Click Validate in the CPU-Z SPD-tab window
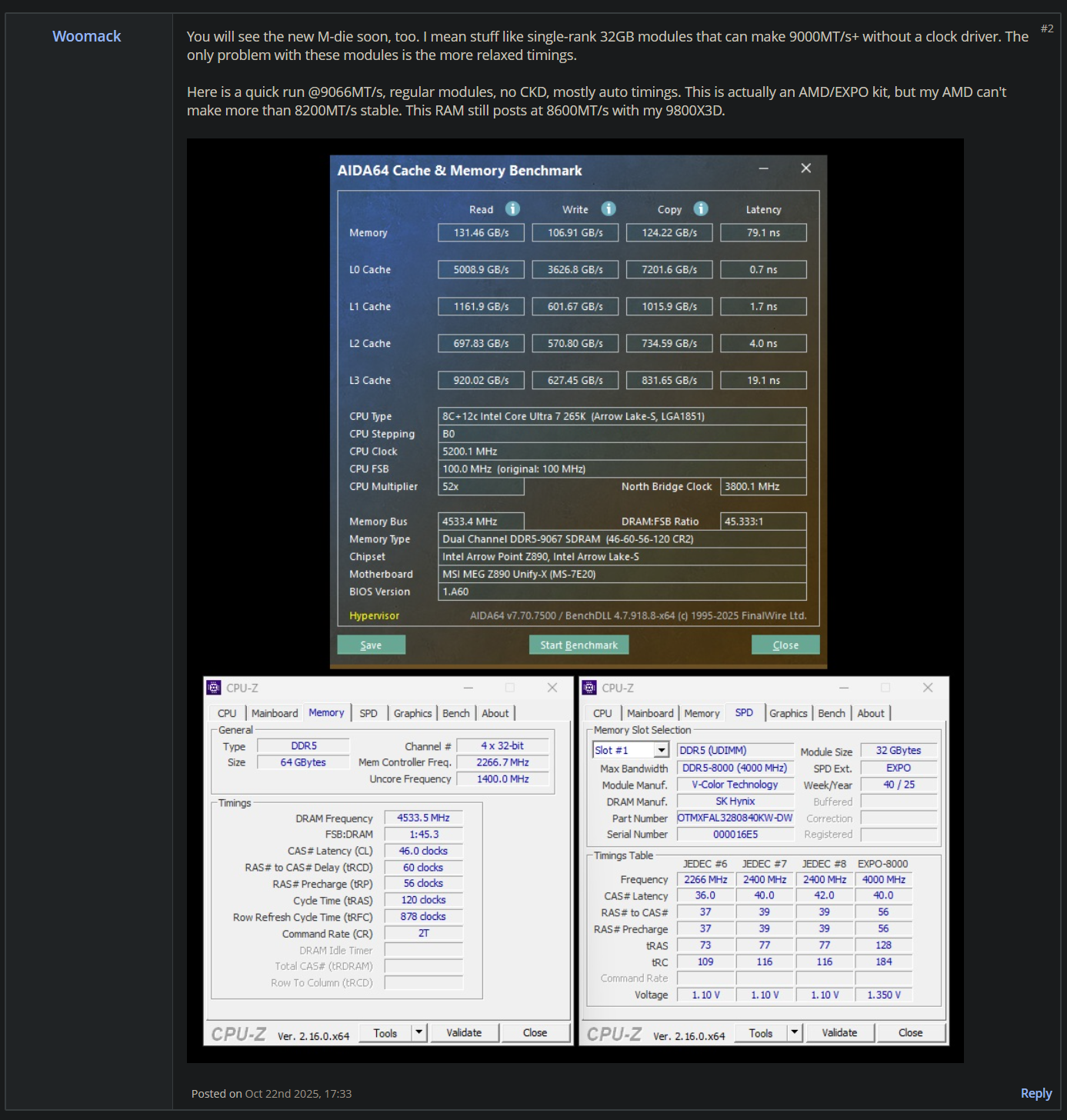Viewport: 1067px width, 1120px height. 839,1032
